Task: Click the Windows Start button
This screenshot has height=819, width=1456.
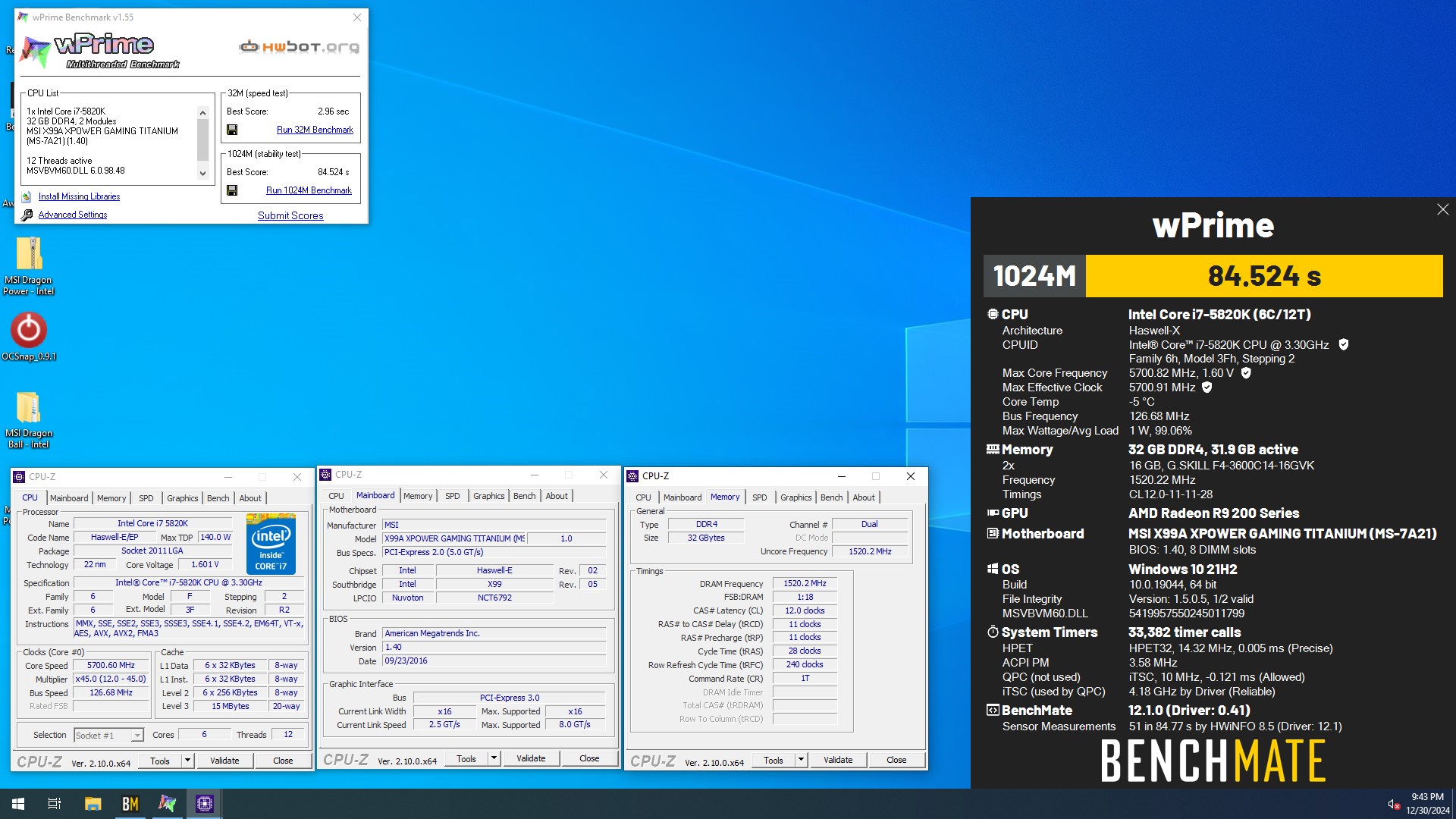Action: [18, 804]
